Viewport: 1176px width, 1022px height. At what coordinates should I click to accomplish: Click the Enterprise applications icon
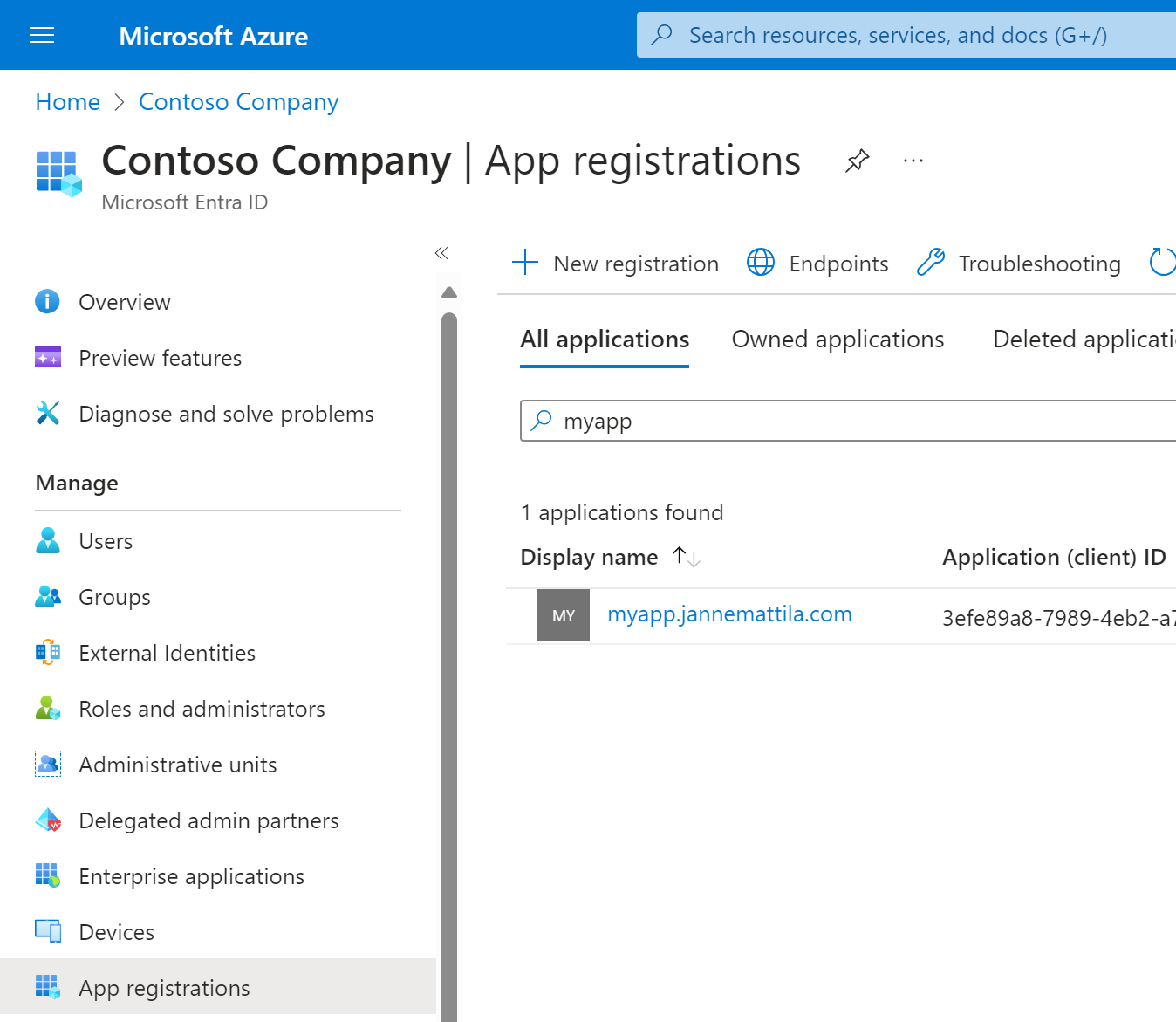pos(48,876)
